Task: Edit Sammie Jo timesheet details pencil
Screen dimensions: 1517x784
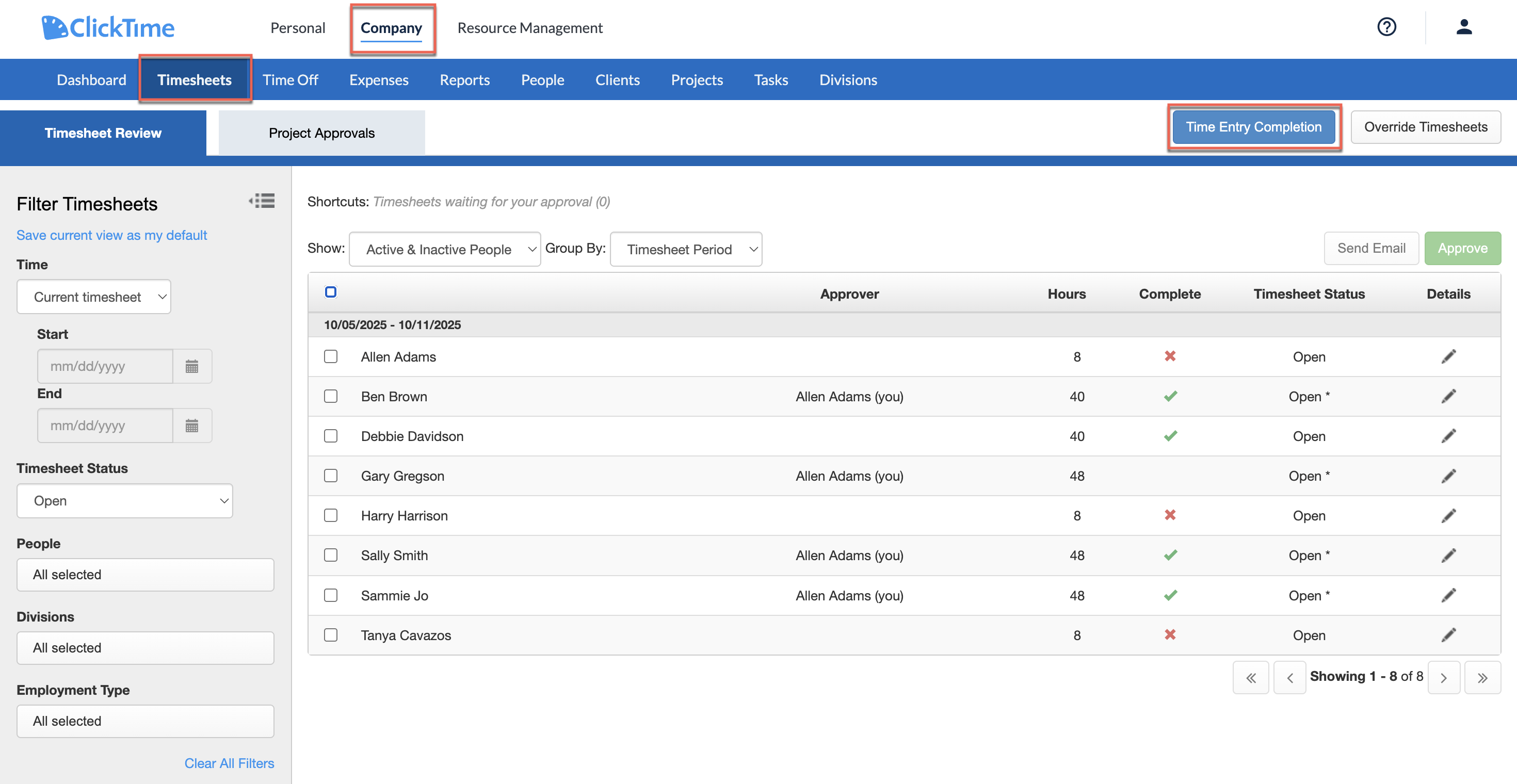Action: pos(1449,595)
